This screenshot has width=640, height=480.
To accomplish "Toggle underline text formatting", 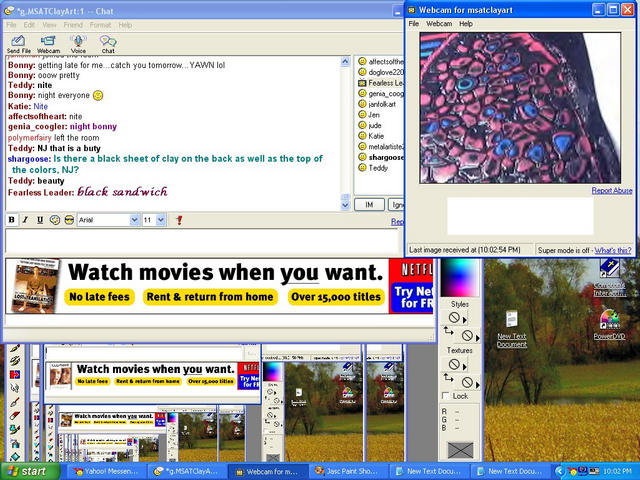I will (40, 220).
